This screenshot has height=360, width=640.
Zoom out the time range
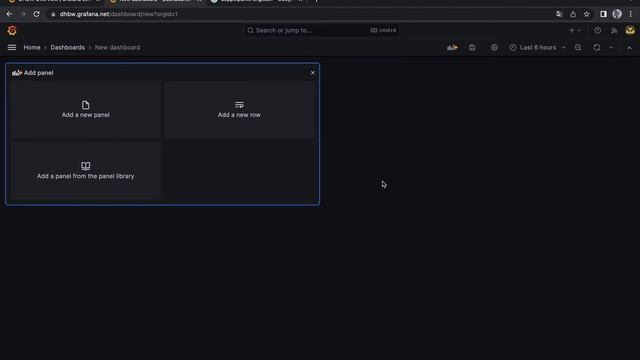(578, 47)
